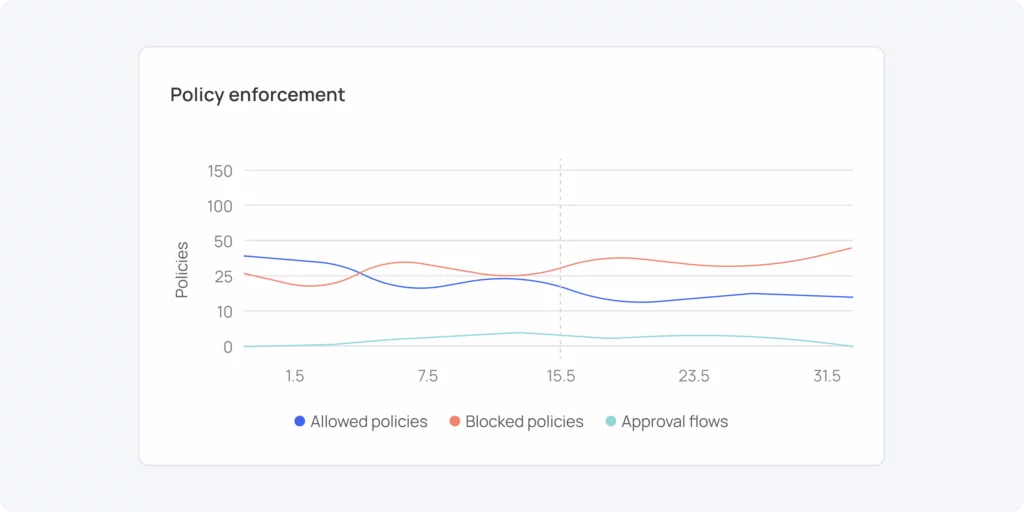The image size is (1024, 512).
Task: Toggle the Blocked policies series label
Action: (x=524, y=422)
